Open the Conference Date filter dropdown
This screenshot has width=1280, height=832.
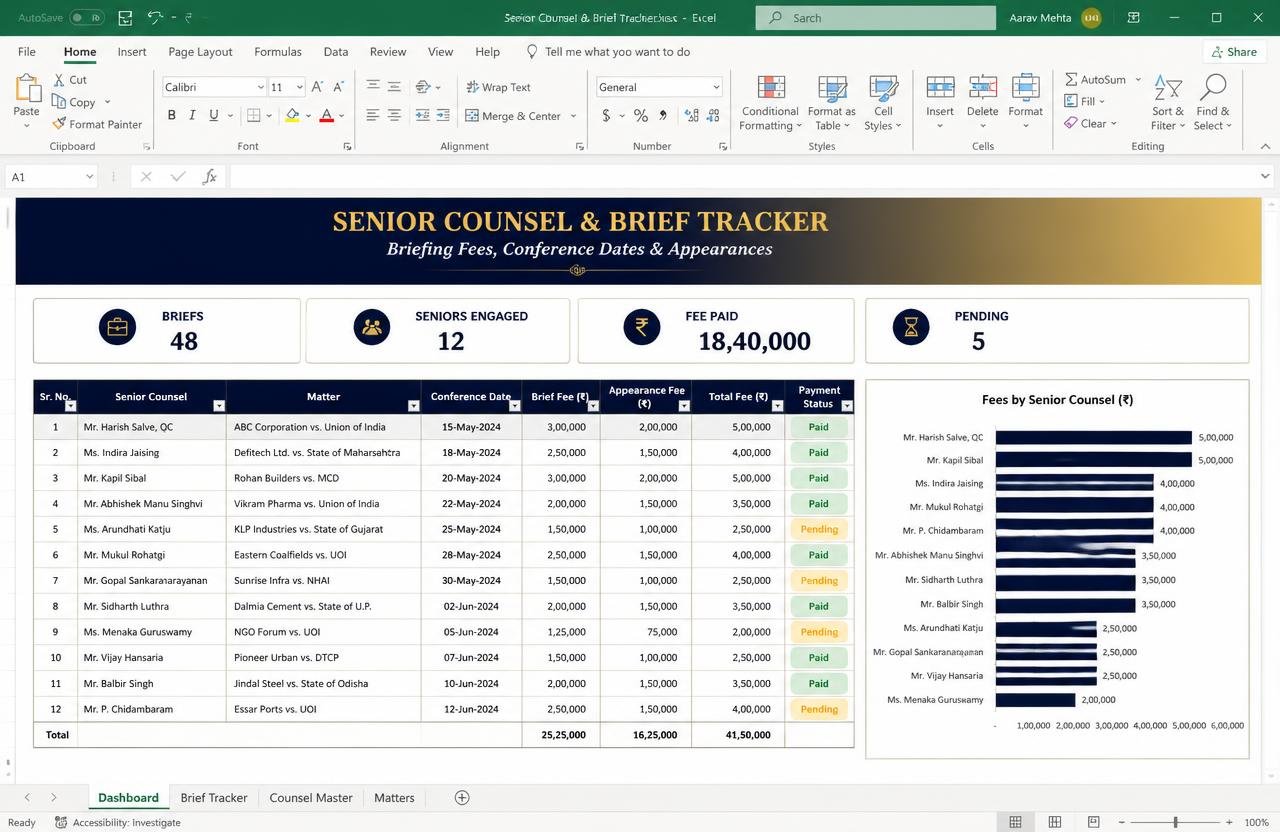(x=515, y=406)
